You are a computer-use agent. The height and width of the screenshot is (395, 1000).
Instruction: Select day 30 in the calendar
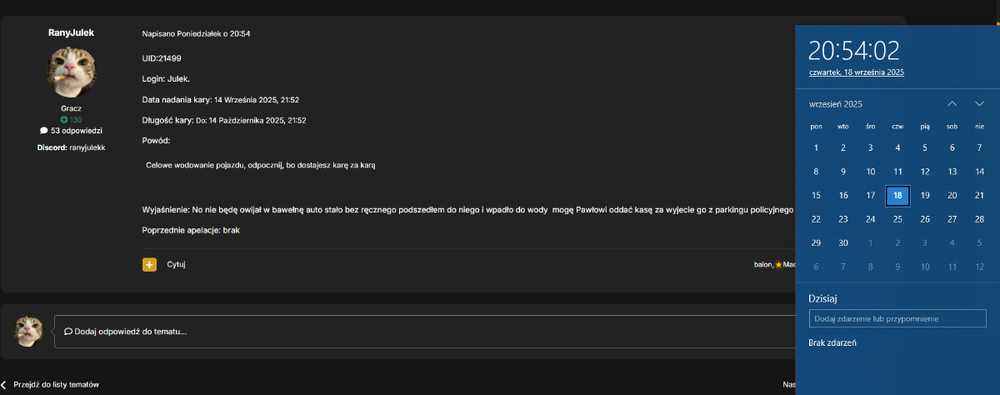(843, 243)
